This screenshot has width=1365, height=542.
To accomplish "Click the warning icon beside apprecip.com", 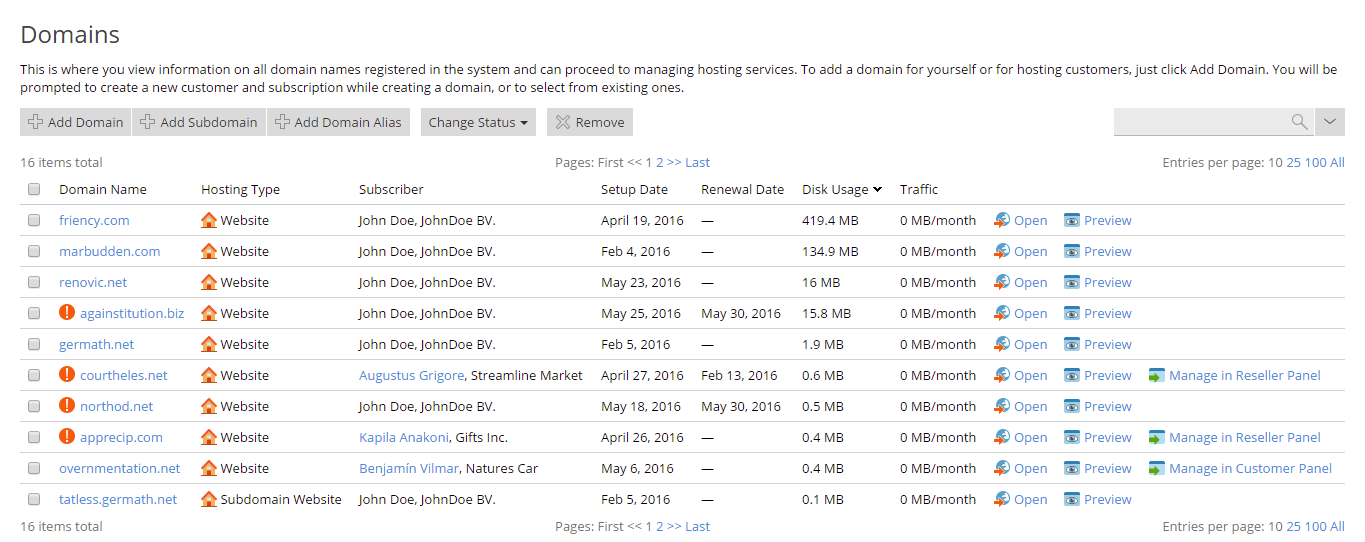I will pos(67,437).
